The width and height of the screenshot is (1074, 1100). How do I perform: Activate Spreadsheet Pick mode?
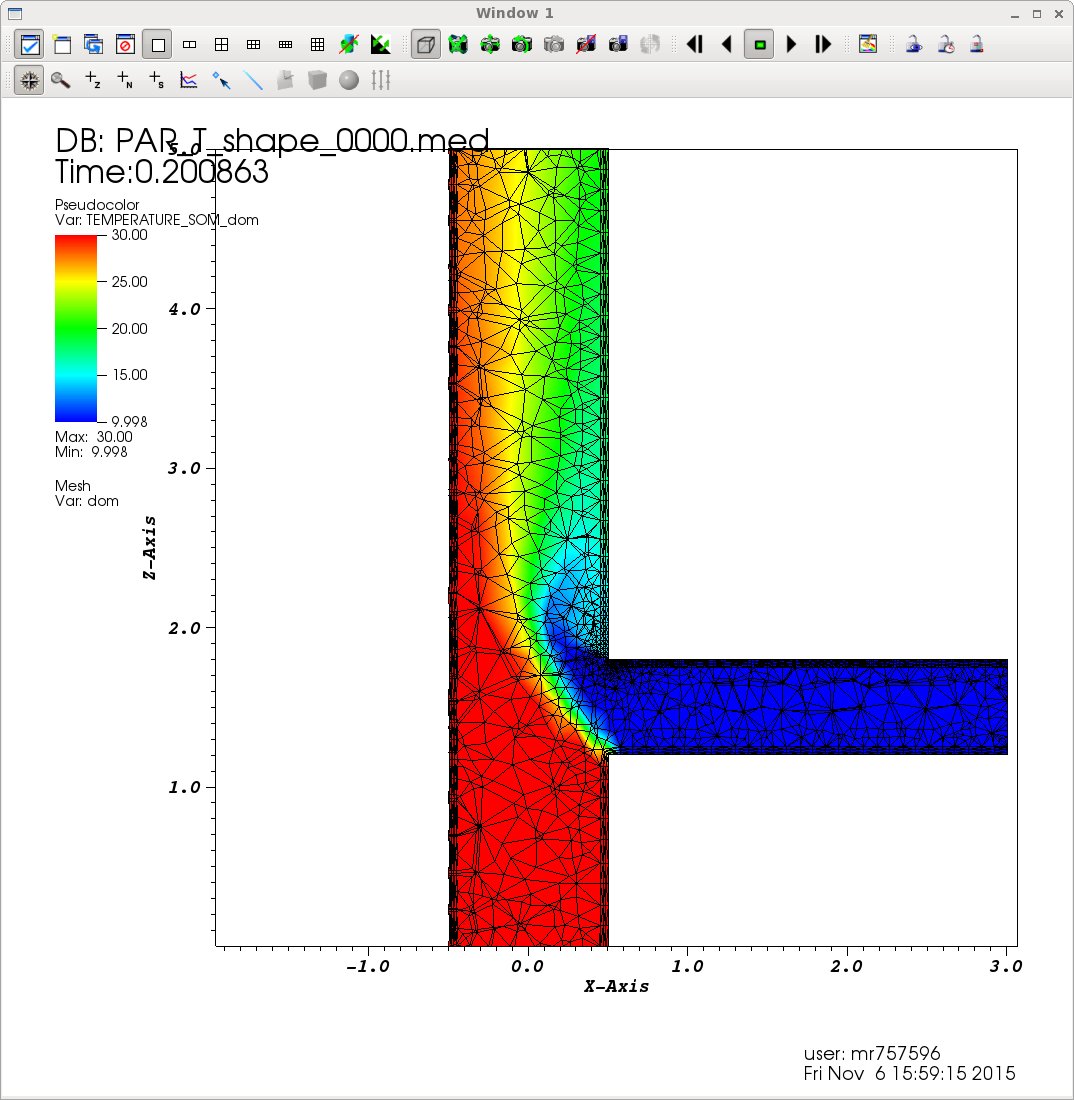(156, 80)
